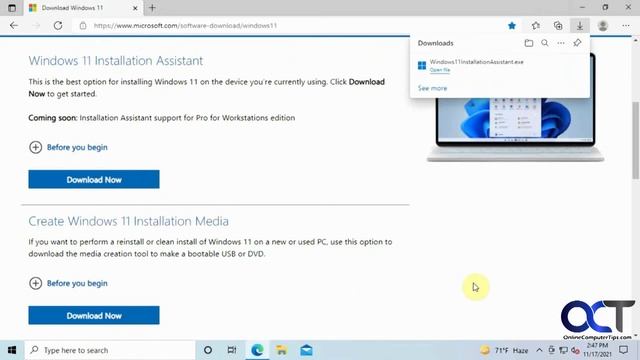View site information lock icon
This screenshot has width=640, height=360.
coord(83,25)
